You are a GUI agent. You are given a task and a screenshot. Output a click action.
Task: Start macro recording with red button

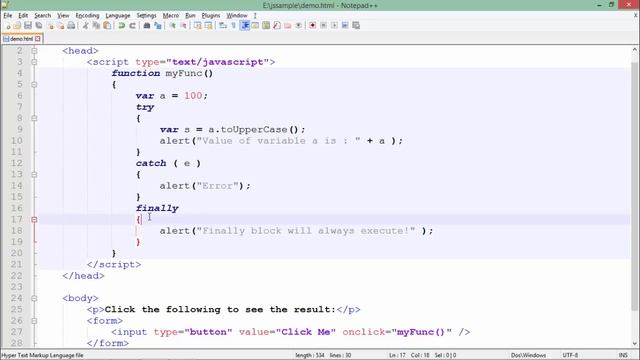click(312, 26)
